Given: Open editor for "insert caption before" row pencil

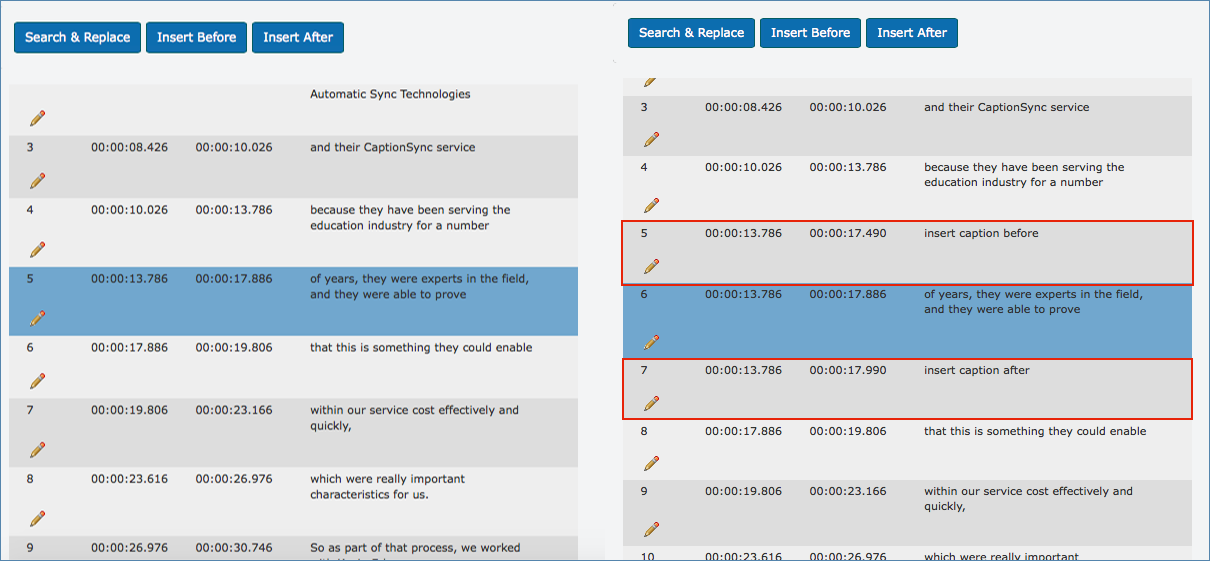Looking at the screenshot, I should [x=651, y=266].
